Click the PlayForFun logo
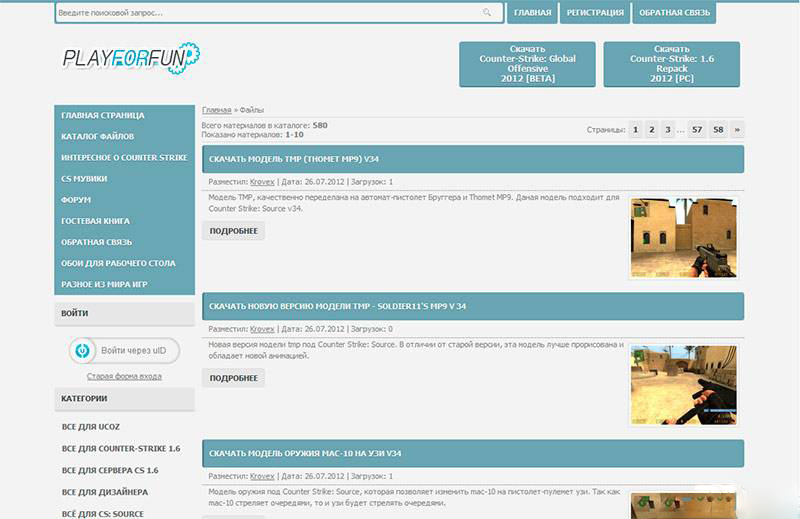800x519 pixels. coord(131,58)
